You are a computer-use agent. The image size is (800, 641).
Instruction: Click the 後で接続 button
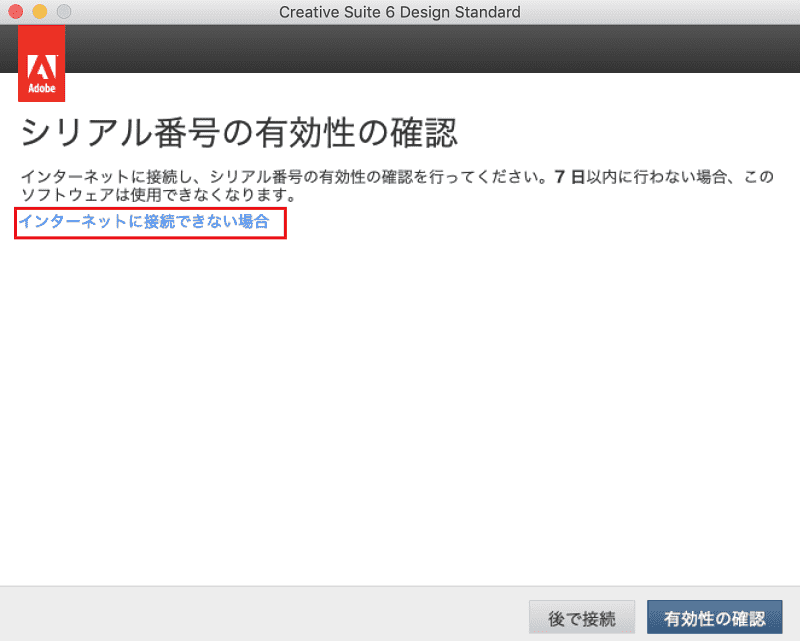(x=582, y=618)
